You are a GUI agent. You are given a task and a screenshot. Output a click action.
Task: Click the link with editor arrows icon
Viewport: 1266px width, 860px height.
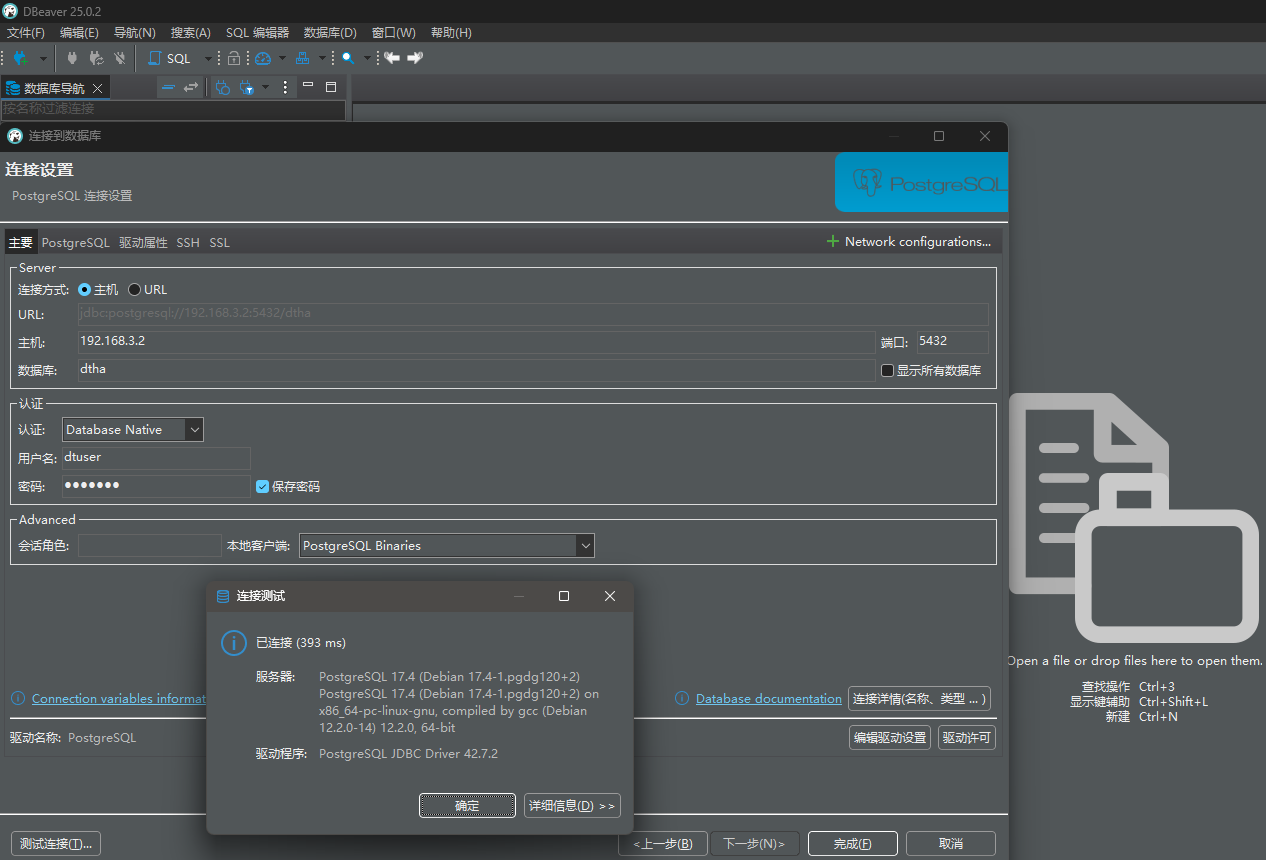tap(190, 88)
